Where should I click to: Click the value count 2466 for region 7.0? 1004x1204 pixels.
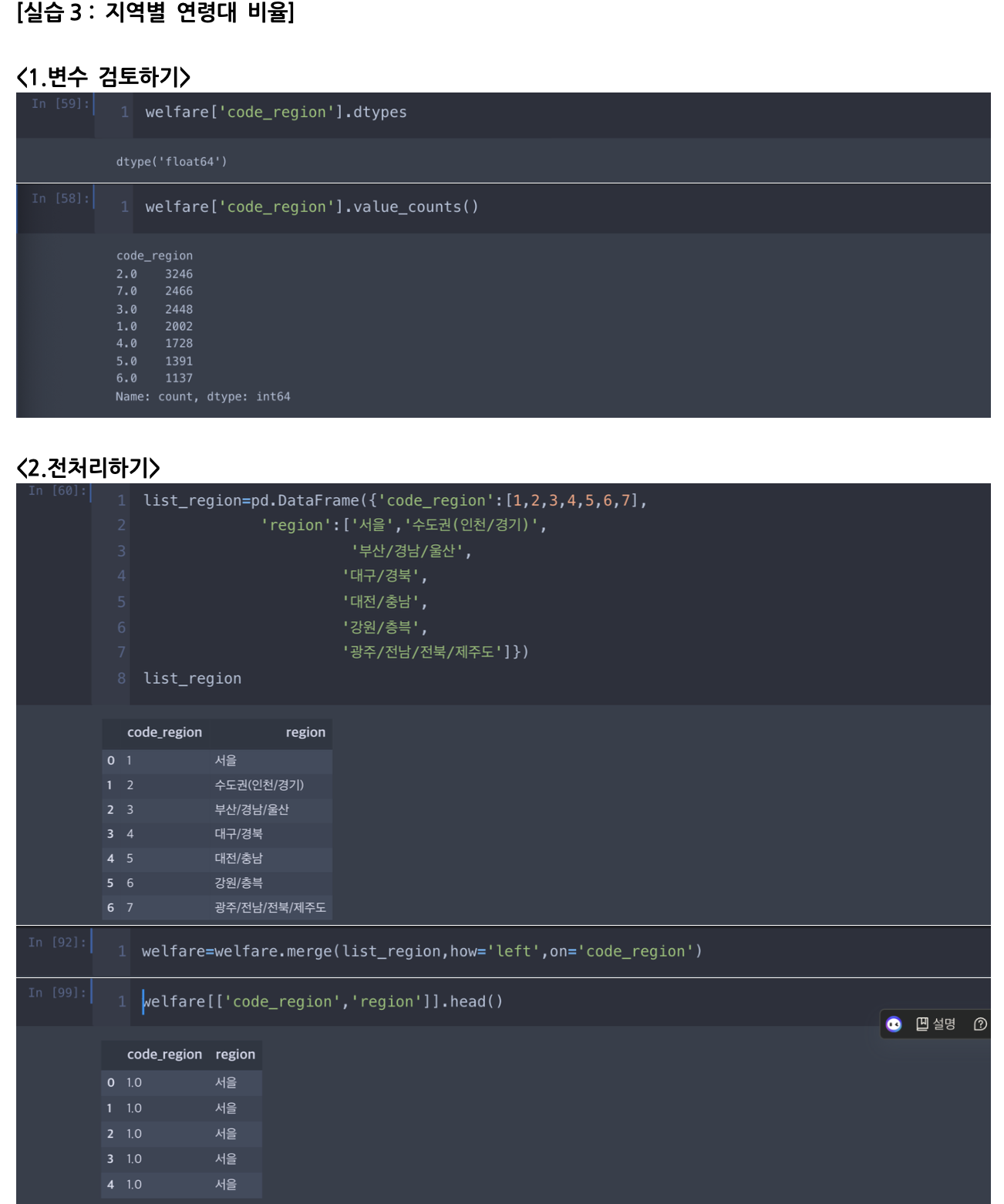point(179,291)
